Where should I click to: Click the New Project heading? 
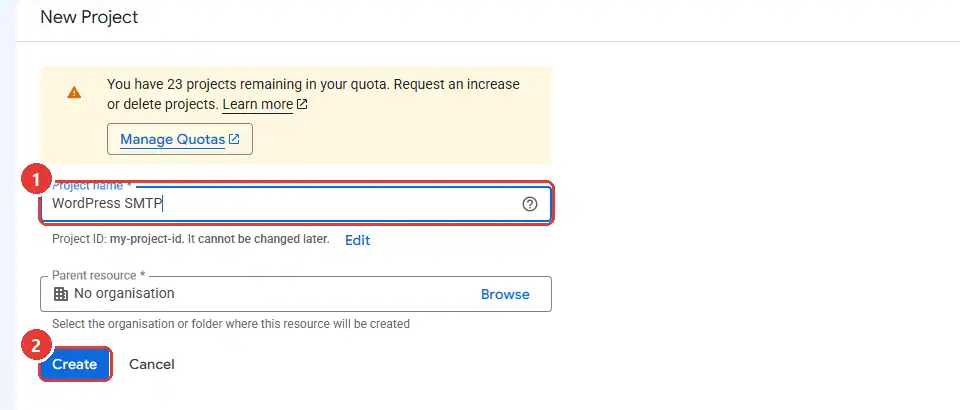(89, 17)
